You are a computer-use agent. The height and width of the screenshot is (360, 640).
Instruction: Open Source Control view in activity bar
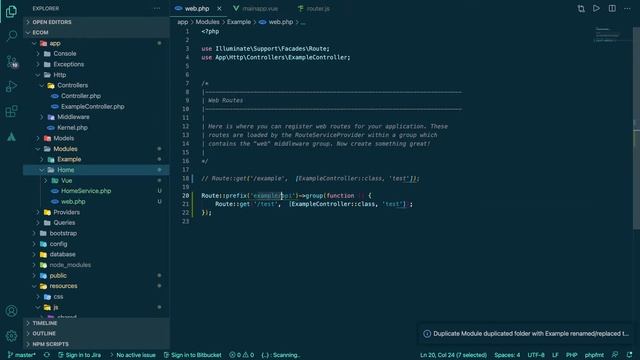coord(11,62)
